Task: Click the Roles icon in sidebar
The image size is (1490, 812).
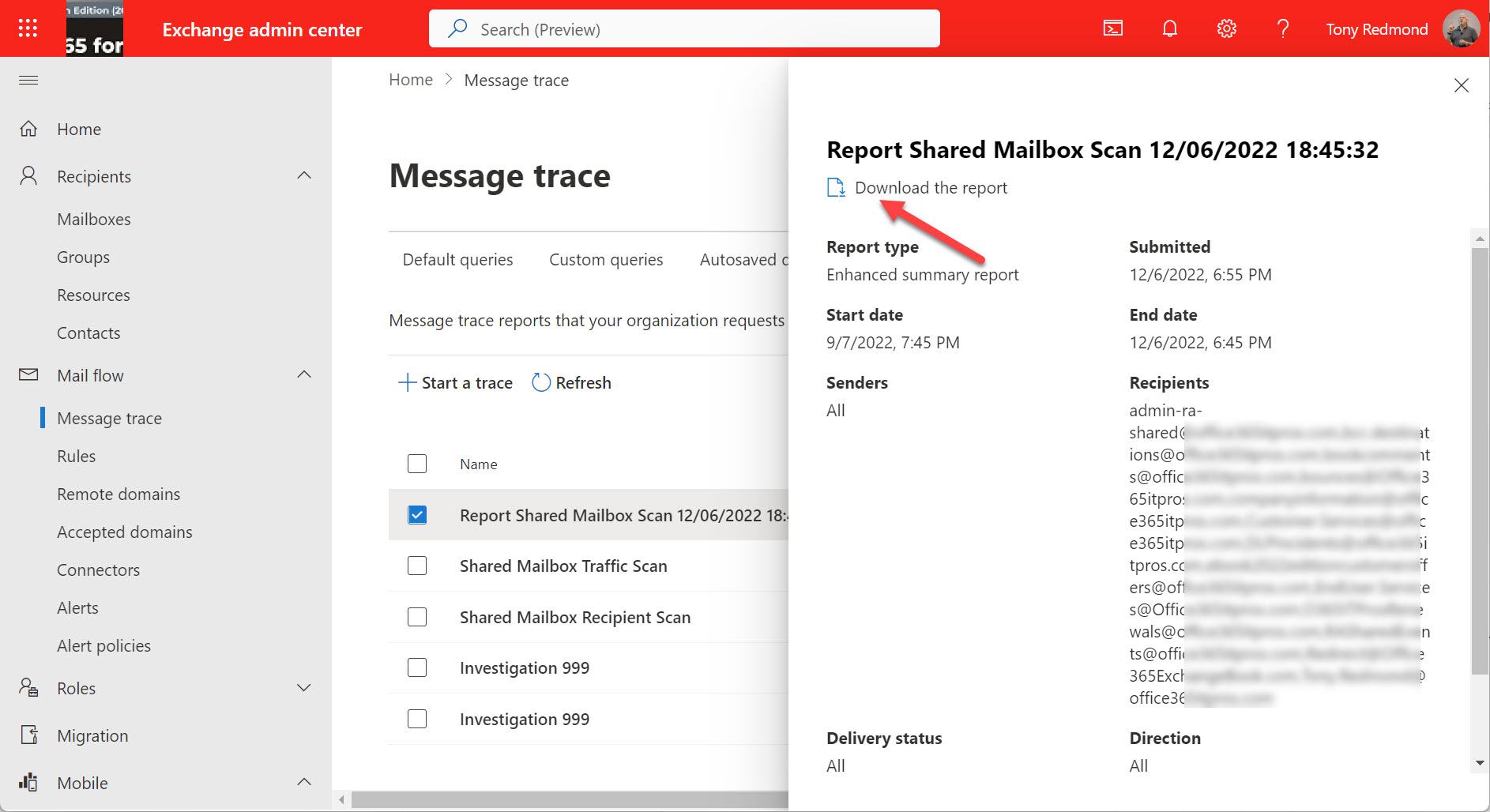Action: click(x=28, y=688)
